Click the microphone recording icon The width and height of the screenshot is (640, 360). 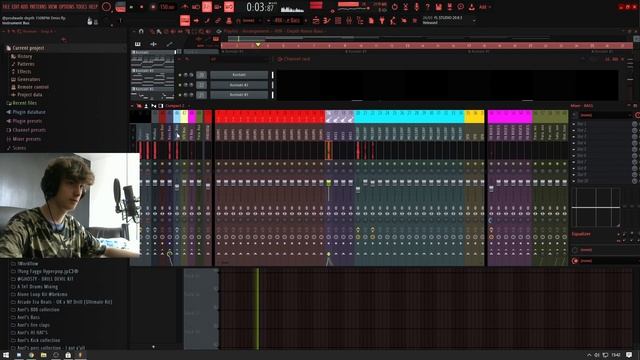[x=416, y=7]
